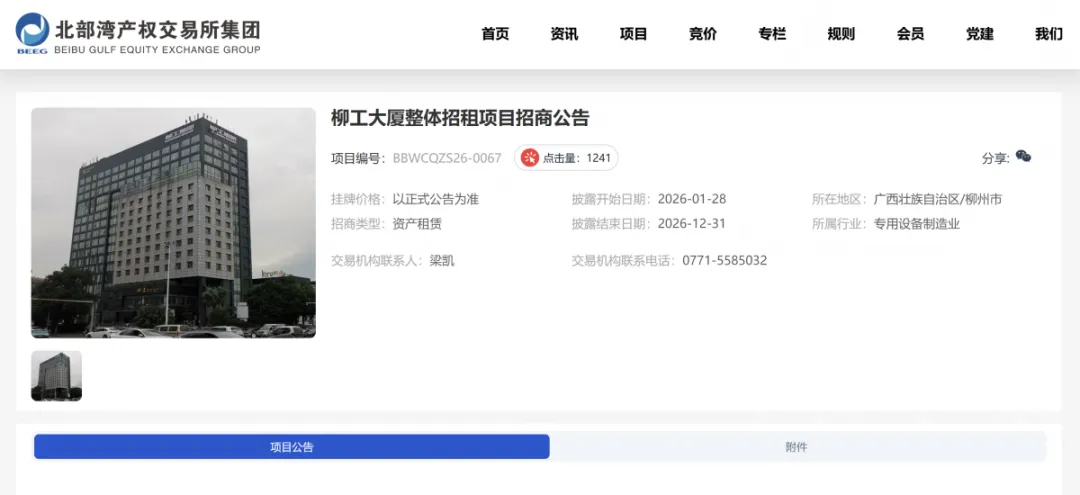
Task: Open the 规则 menu item
Action: coord(841,34)
